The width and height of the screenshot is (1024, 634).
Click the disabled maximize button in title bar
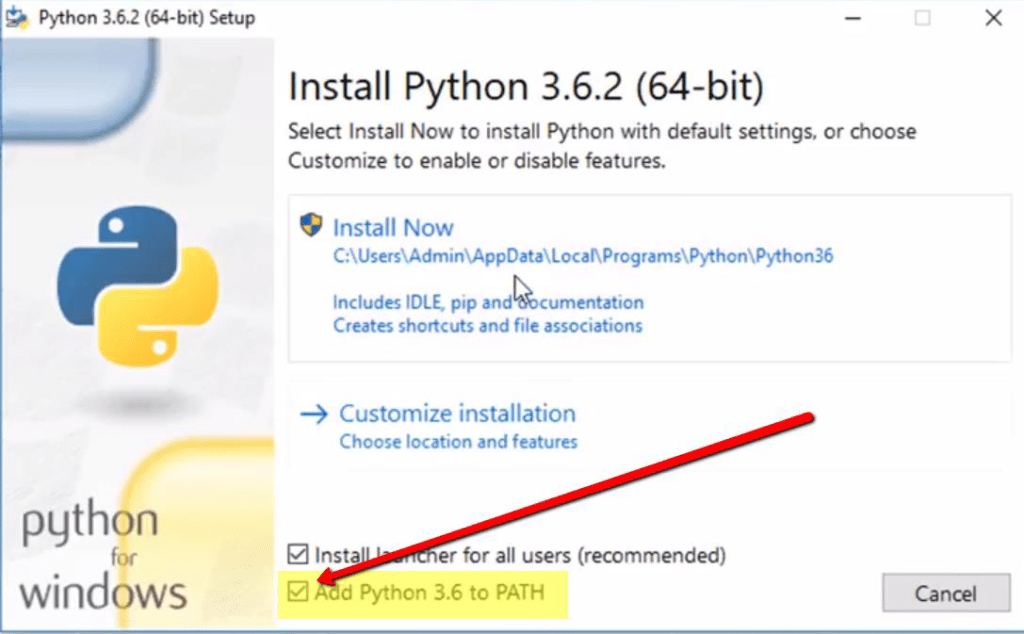(x=922, y=18)
